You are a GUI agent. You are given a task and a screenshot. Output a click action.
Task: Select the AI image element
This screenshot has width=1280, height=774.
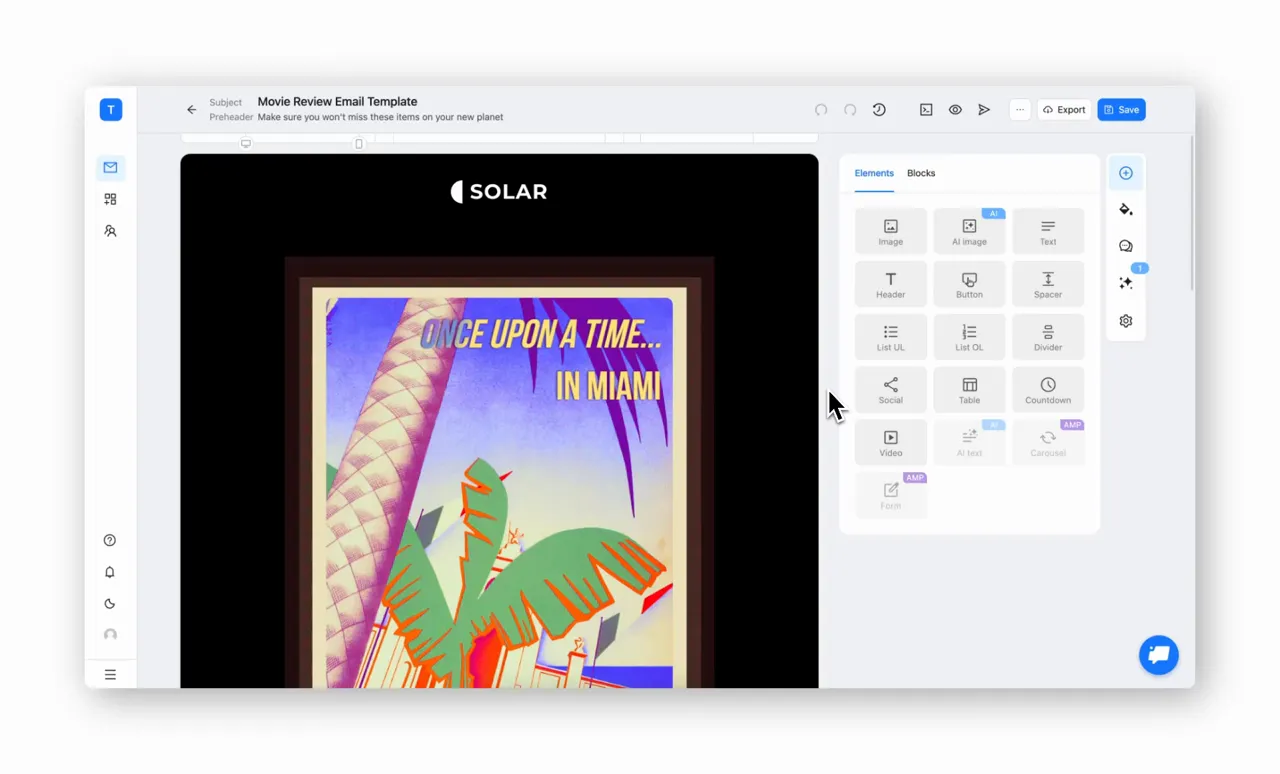point(969,231)
